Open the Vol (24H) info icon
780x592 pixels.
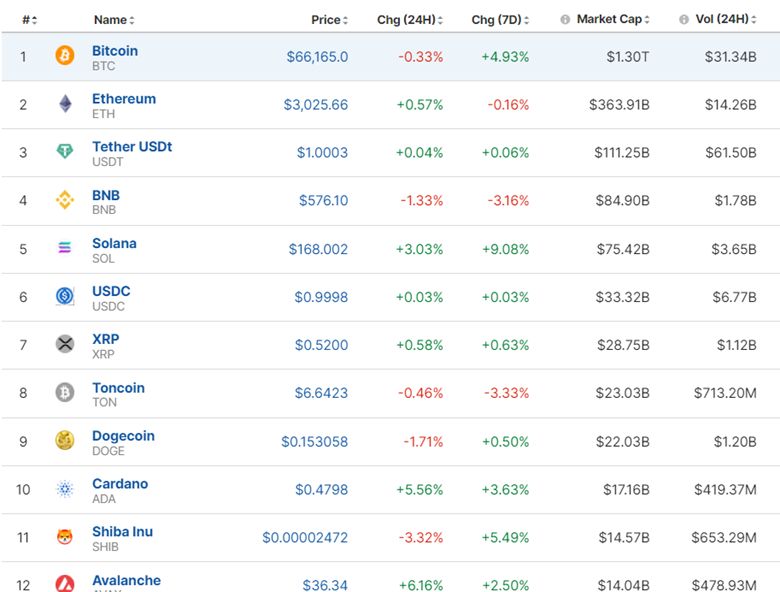tap(684, 19)
